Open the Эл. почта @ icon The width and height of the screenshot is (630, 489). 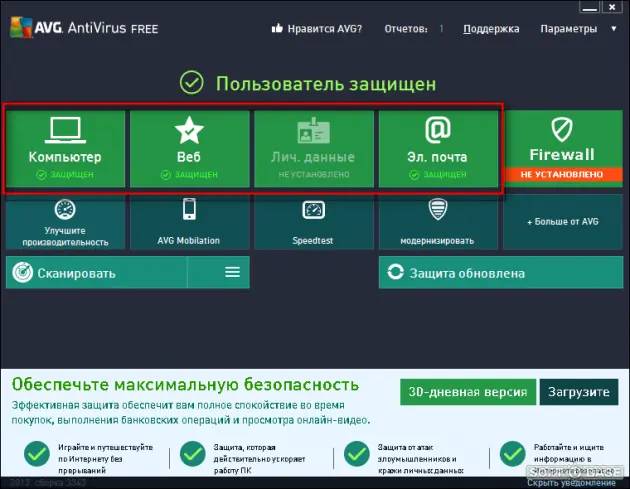click(438, 129)
